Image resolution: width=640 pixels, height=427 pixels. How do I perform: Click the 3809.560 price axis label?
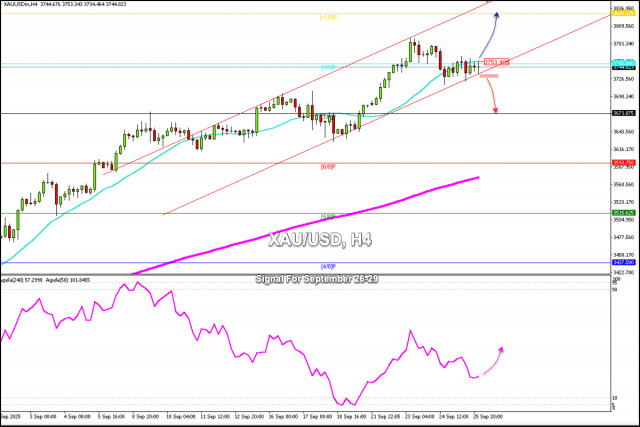[623, 26]
